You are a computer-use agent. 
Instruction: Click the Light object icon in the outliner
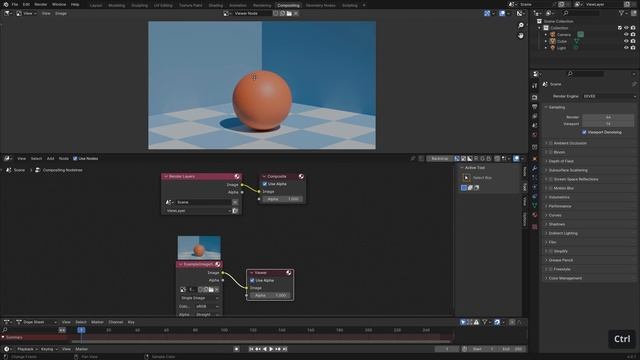point(553,48)
